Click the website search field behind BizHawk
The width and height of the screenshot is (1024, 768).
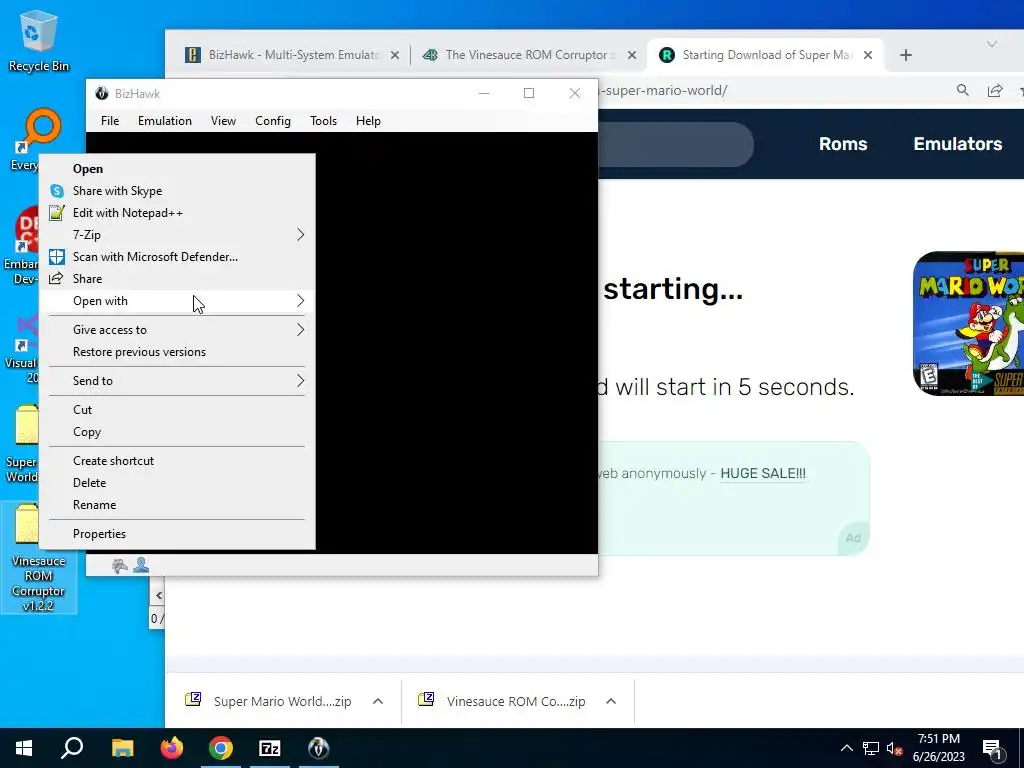coord(675,144)
